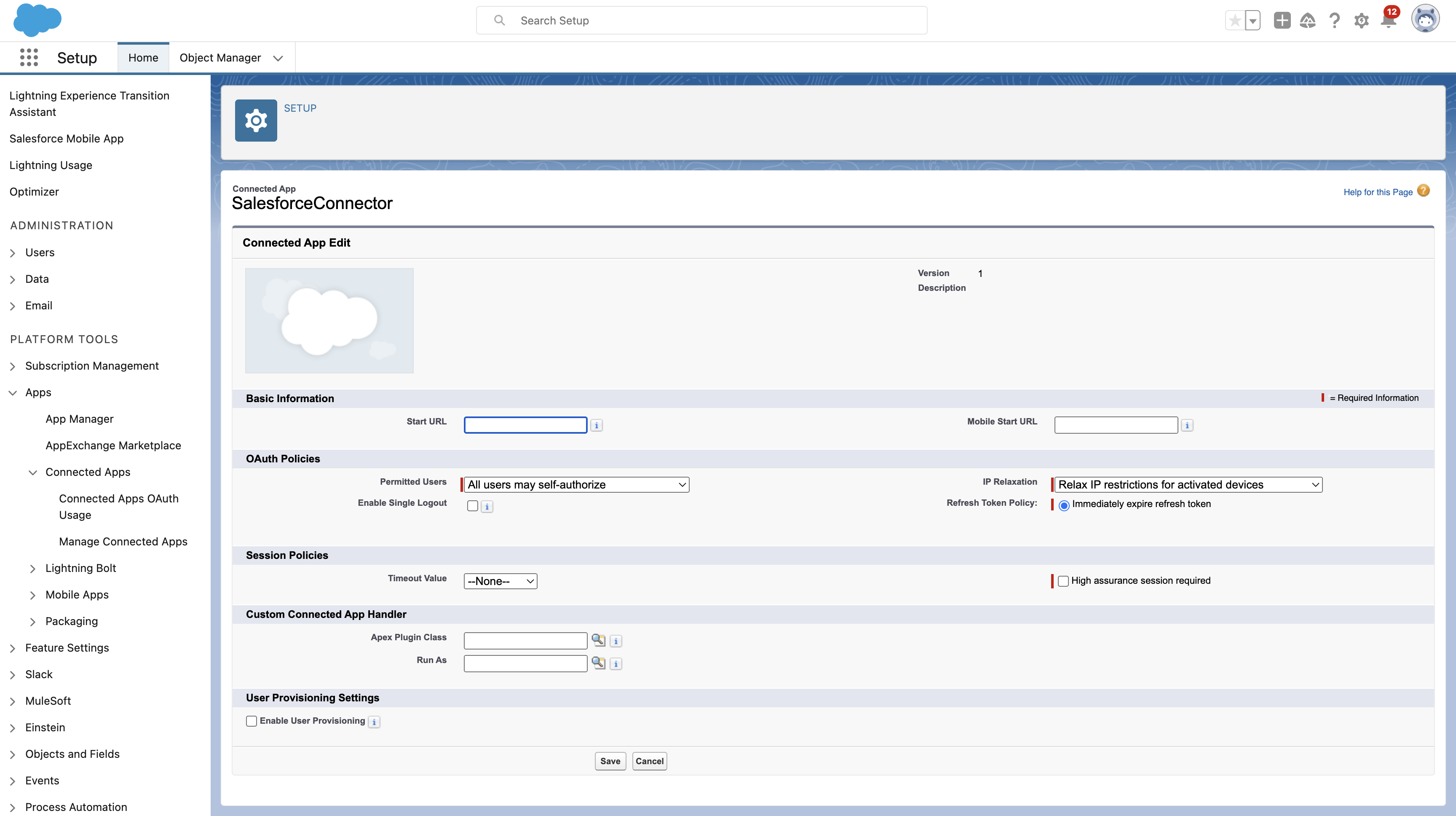Switch to the Object Manager tab

pyautogui.click(x=220, y=58)
